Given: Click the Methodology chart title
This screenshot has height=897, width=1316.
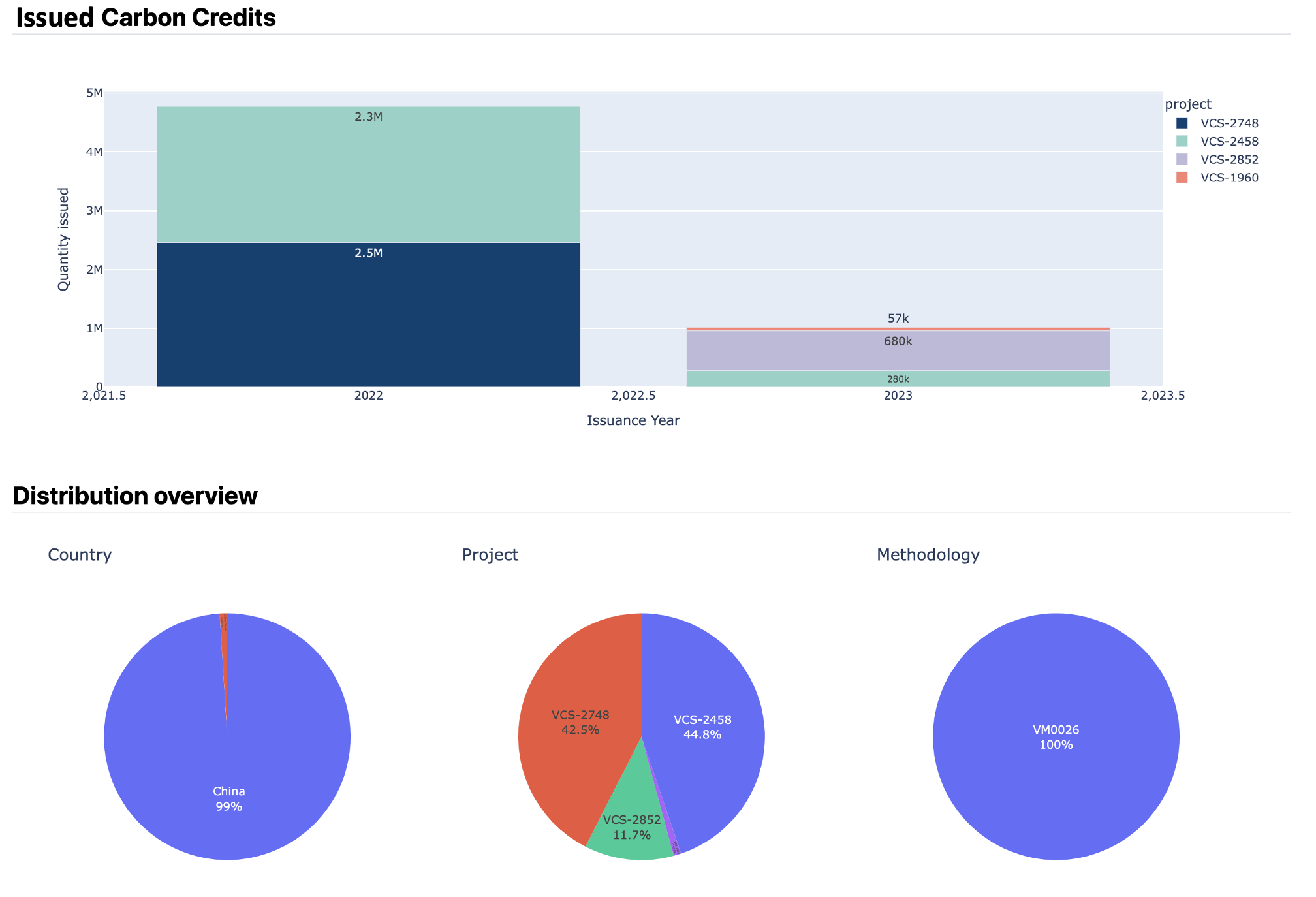Looking at the screenshot, I should [928, 555].
